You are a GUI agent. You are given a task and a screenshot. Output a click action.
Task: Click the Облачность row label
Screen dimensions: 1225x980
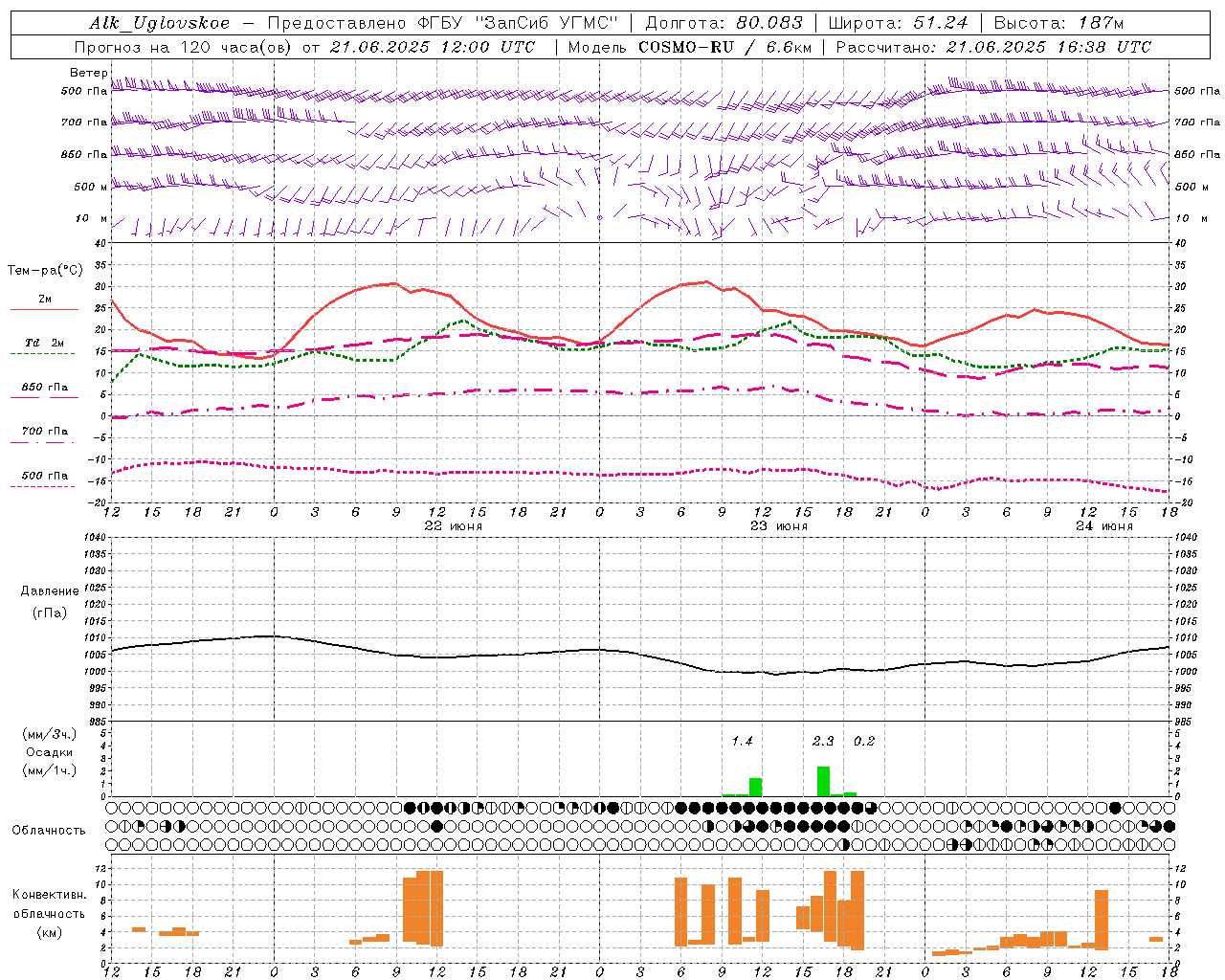49,831
